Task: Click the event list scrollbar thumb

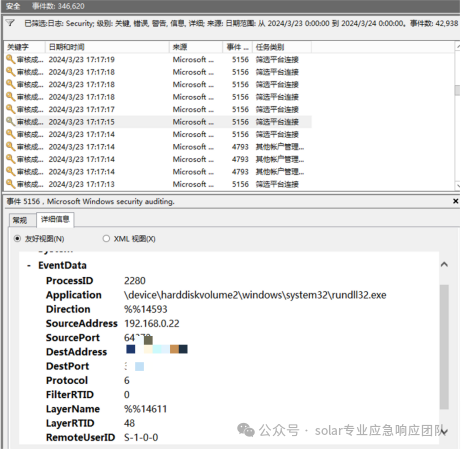Action: (457, 90)
